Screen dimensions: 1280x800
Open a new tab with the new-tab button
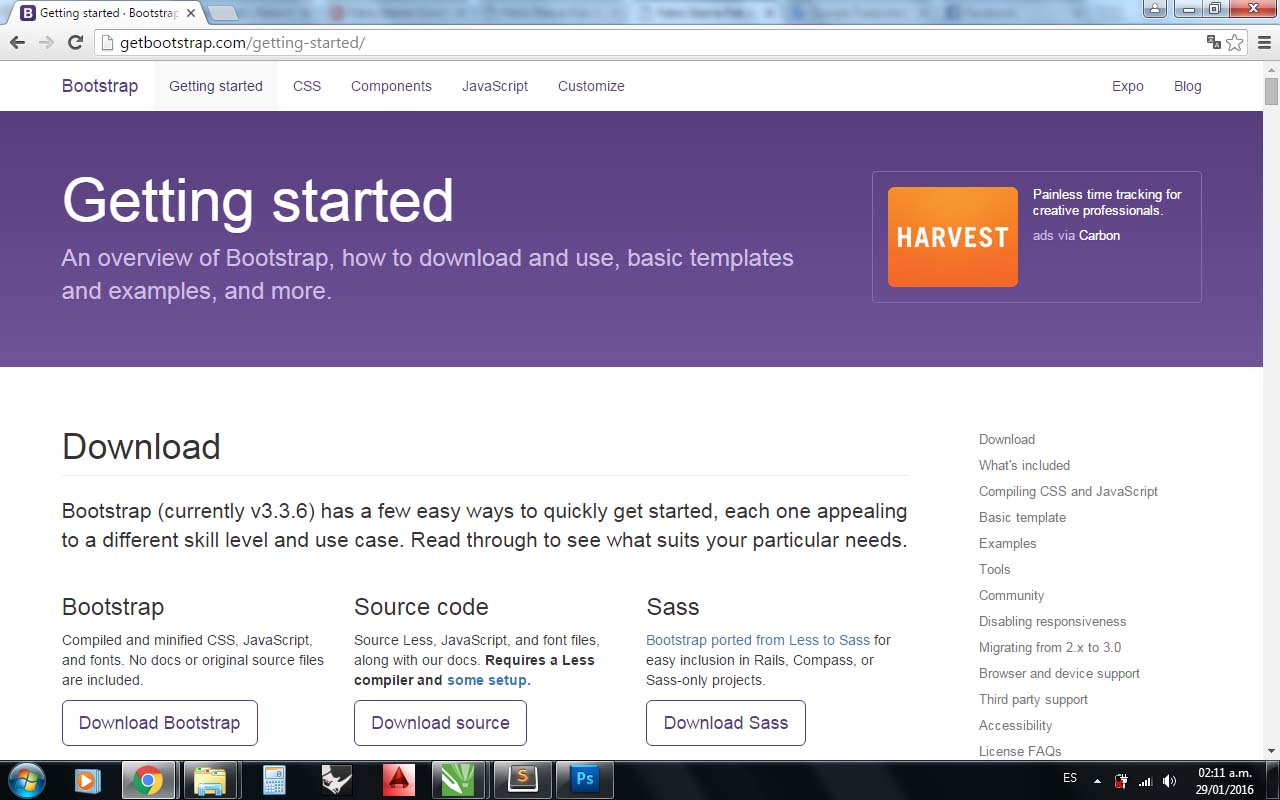[x=222, y=13]
